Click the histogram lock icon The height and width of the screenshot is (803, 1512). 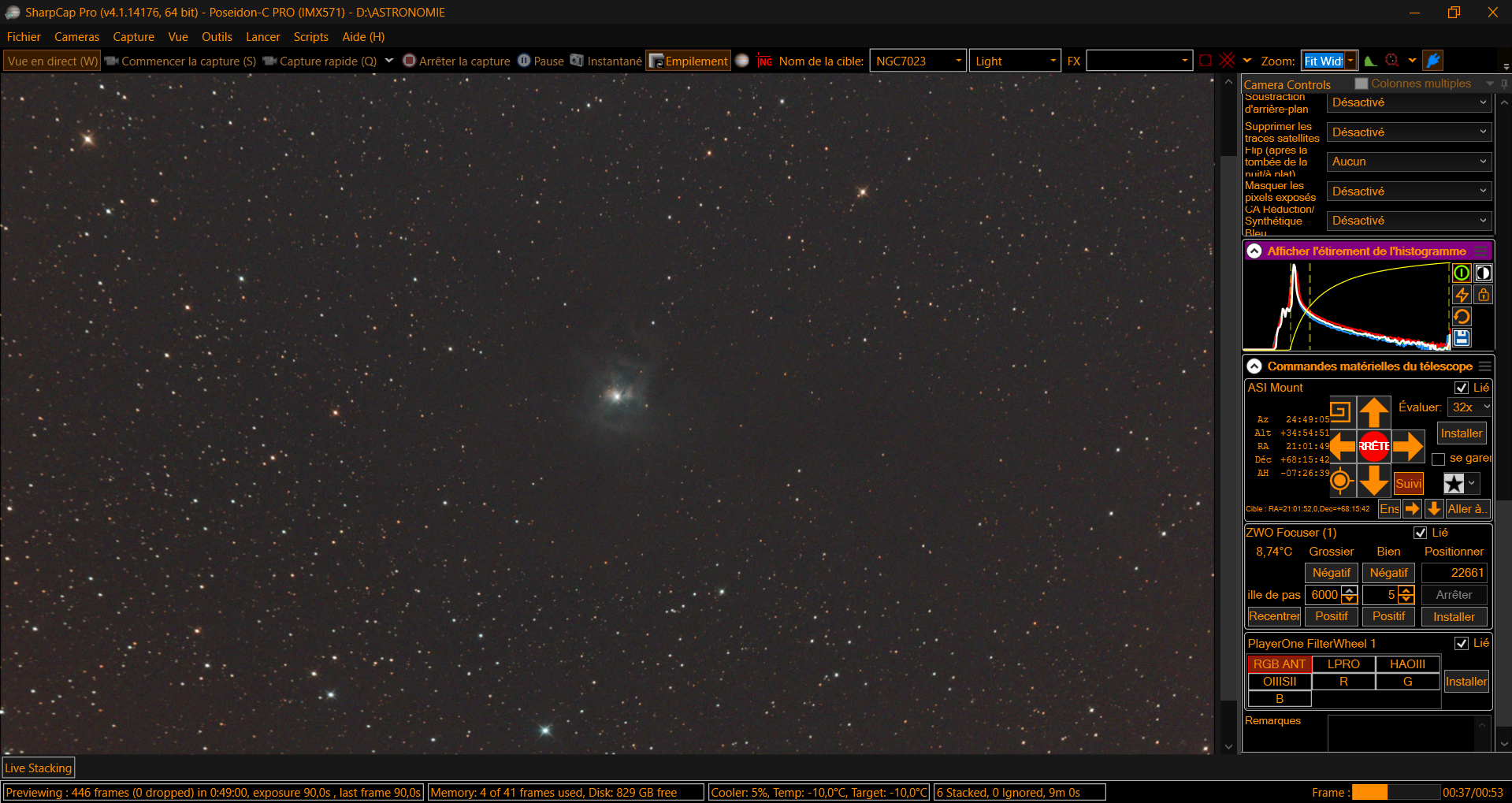tap(1483, 295)
